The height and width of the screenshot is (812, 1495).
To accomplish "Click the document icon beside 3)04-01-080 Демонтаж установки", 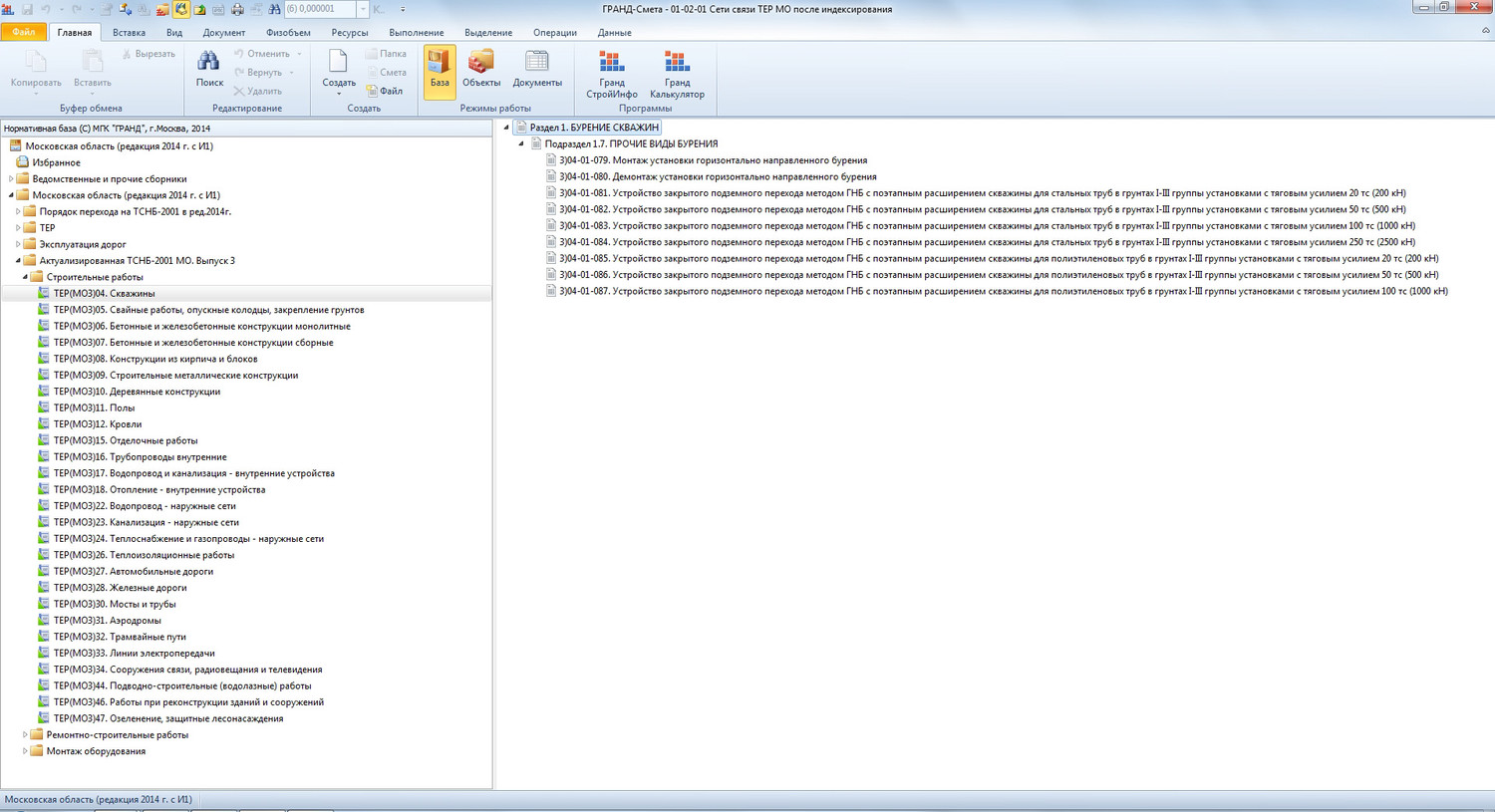I will [551, 176].
